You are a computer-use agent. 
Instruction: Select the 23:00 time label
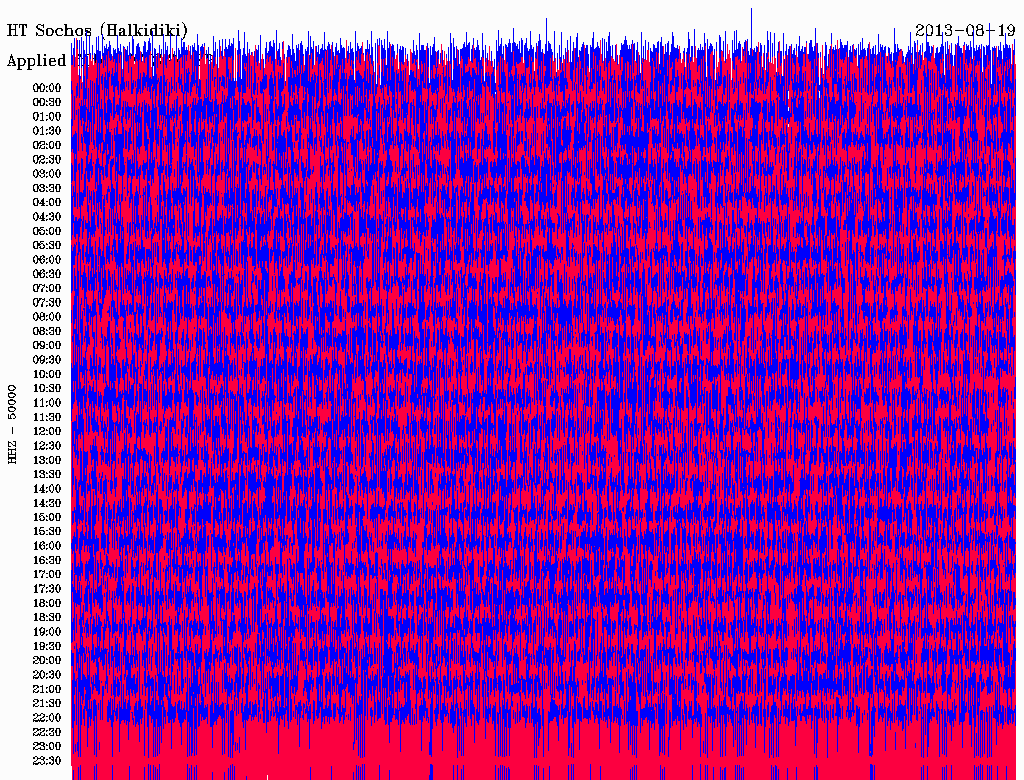tap(46, 747)
